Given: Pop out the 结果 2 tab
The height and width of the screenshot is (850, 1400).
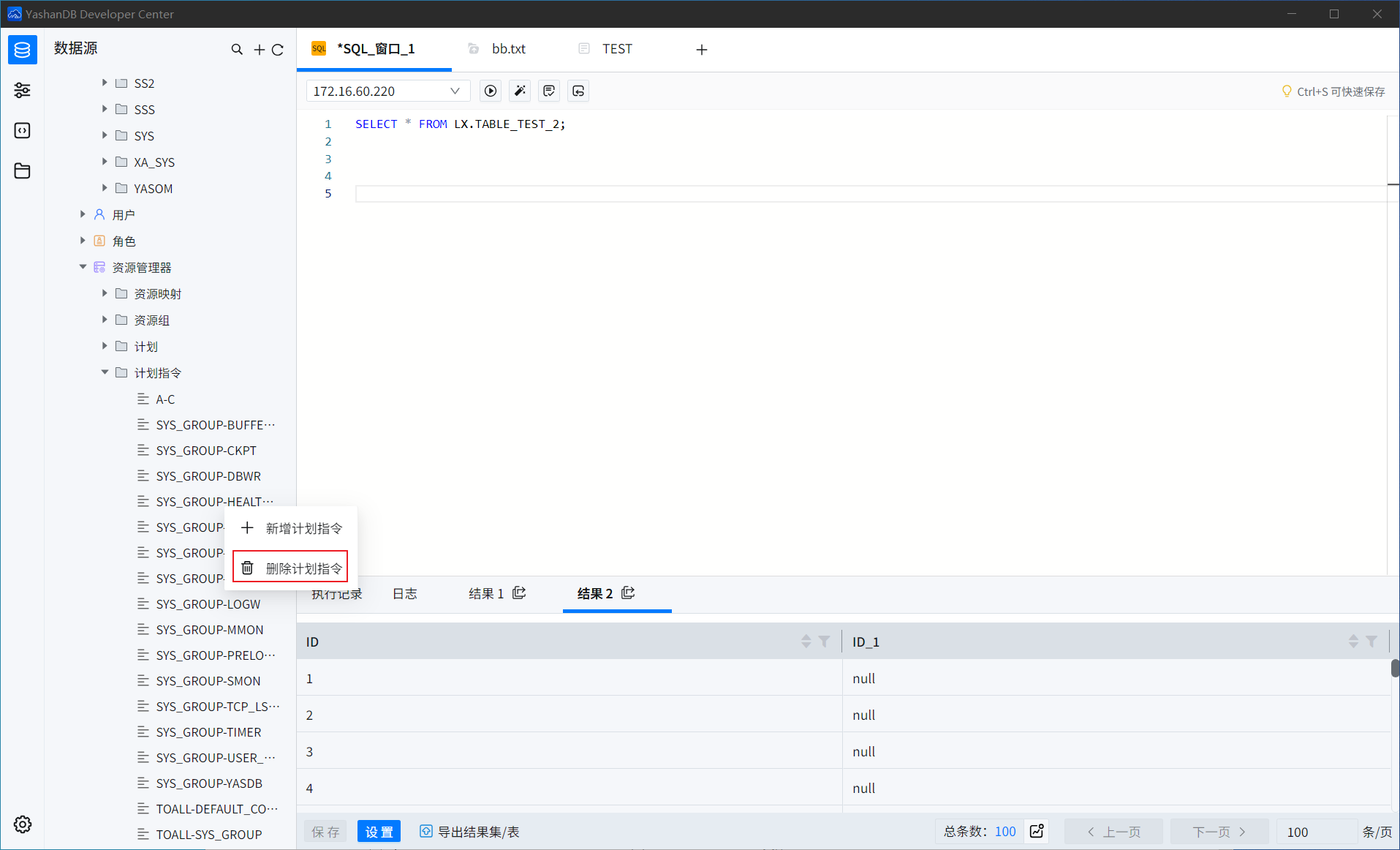Looking at the screenshot, I should 628,593.
